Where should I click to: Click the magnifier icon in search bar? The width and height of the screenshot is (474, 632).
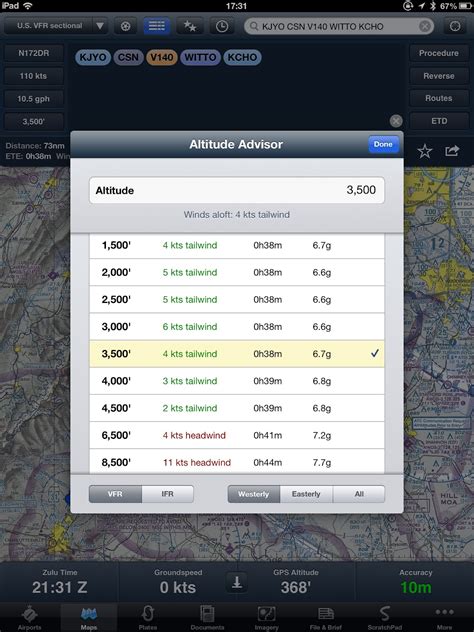pos(254,26)
